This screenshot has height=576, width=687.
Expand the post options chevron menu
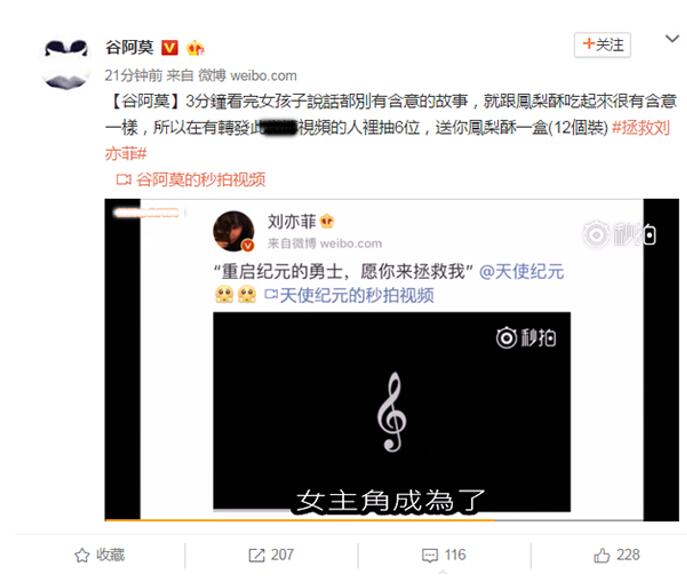click(672, 39)
